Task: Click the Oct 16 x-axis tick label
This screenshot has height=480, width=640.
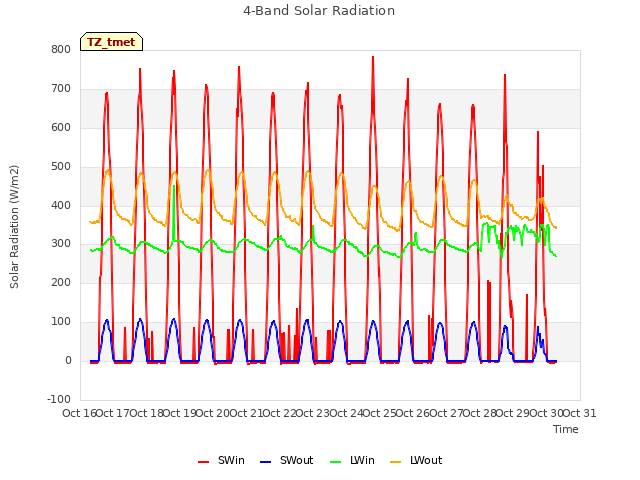Action: pos(79,413)
